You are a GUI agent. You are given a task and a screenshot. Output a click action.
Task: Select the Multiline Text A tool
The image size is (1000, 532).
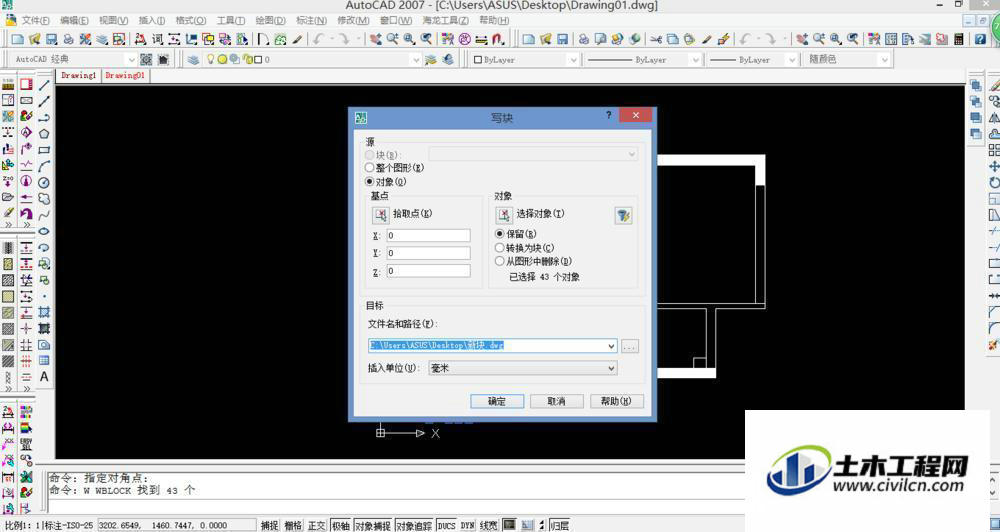44,377
